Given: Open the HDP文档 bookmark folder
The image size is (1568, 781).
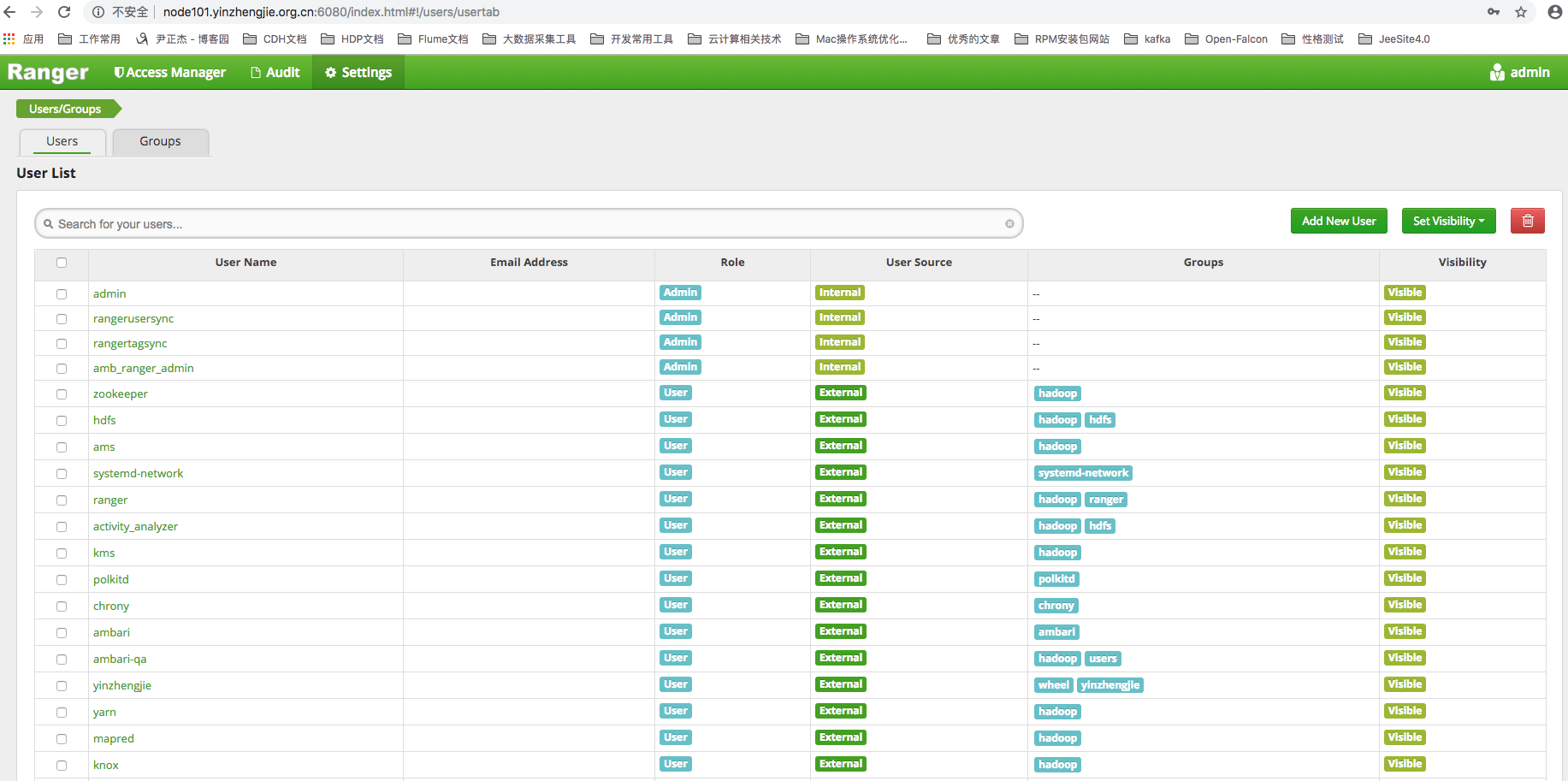Looking at the screenshot, I should click(x=352, y=38).
